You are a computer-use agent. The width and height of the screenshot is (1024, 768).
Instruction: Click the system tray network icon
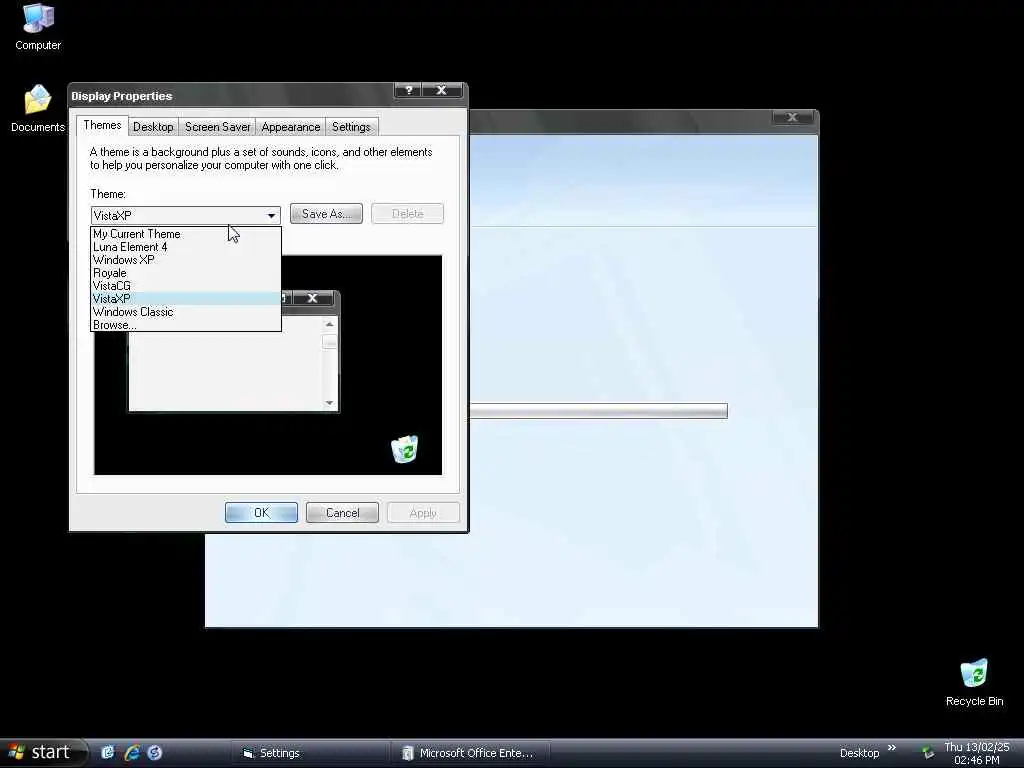coord(927,753)
